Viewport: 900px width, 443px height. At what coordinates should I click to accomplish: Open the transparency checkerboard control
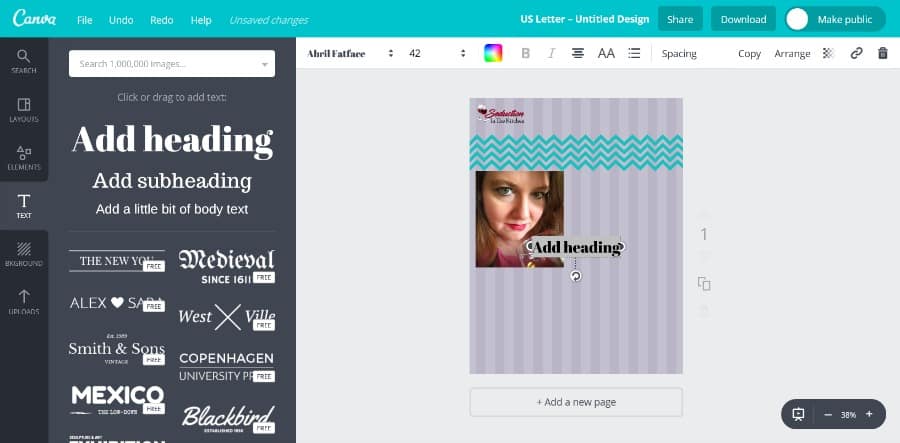click(x=828, y=53)
